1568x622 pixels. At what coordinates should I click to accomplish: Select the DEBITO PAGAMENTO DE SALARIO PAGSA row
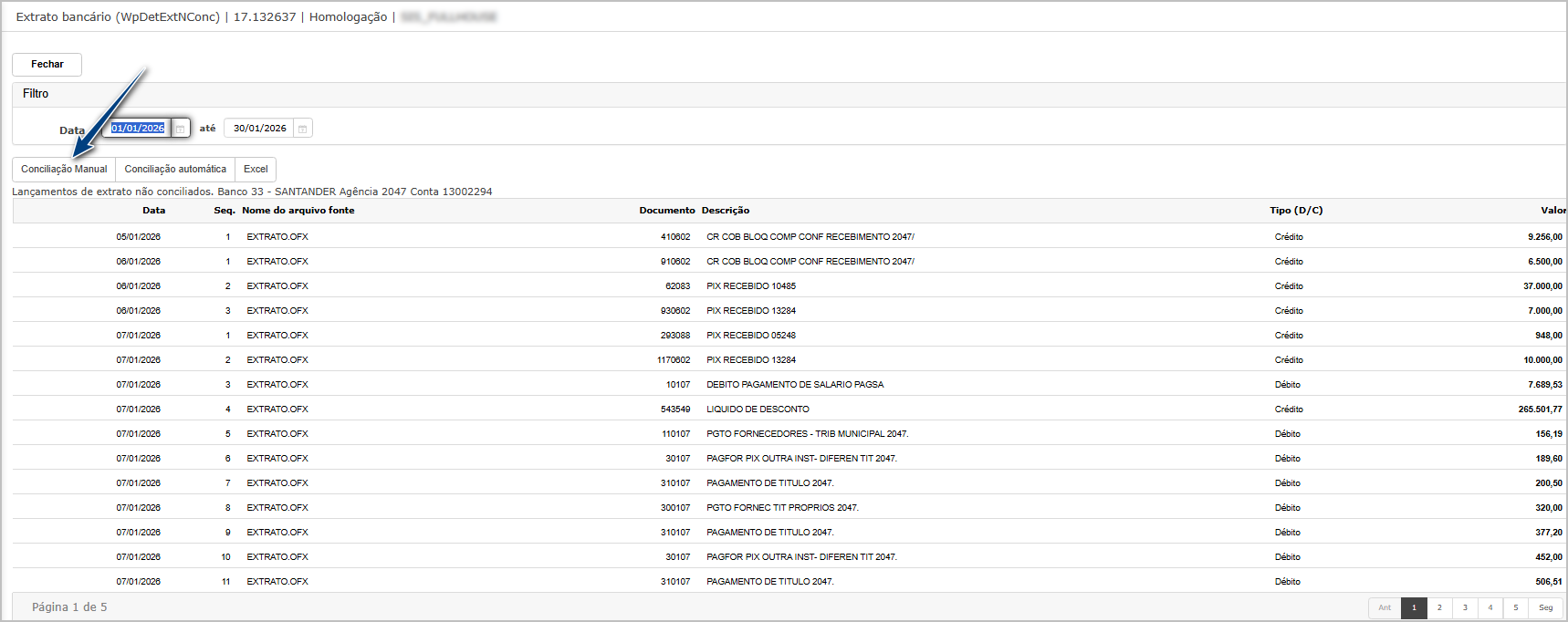[x=794, y=385]
